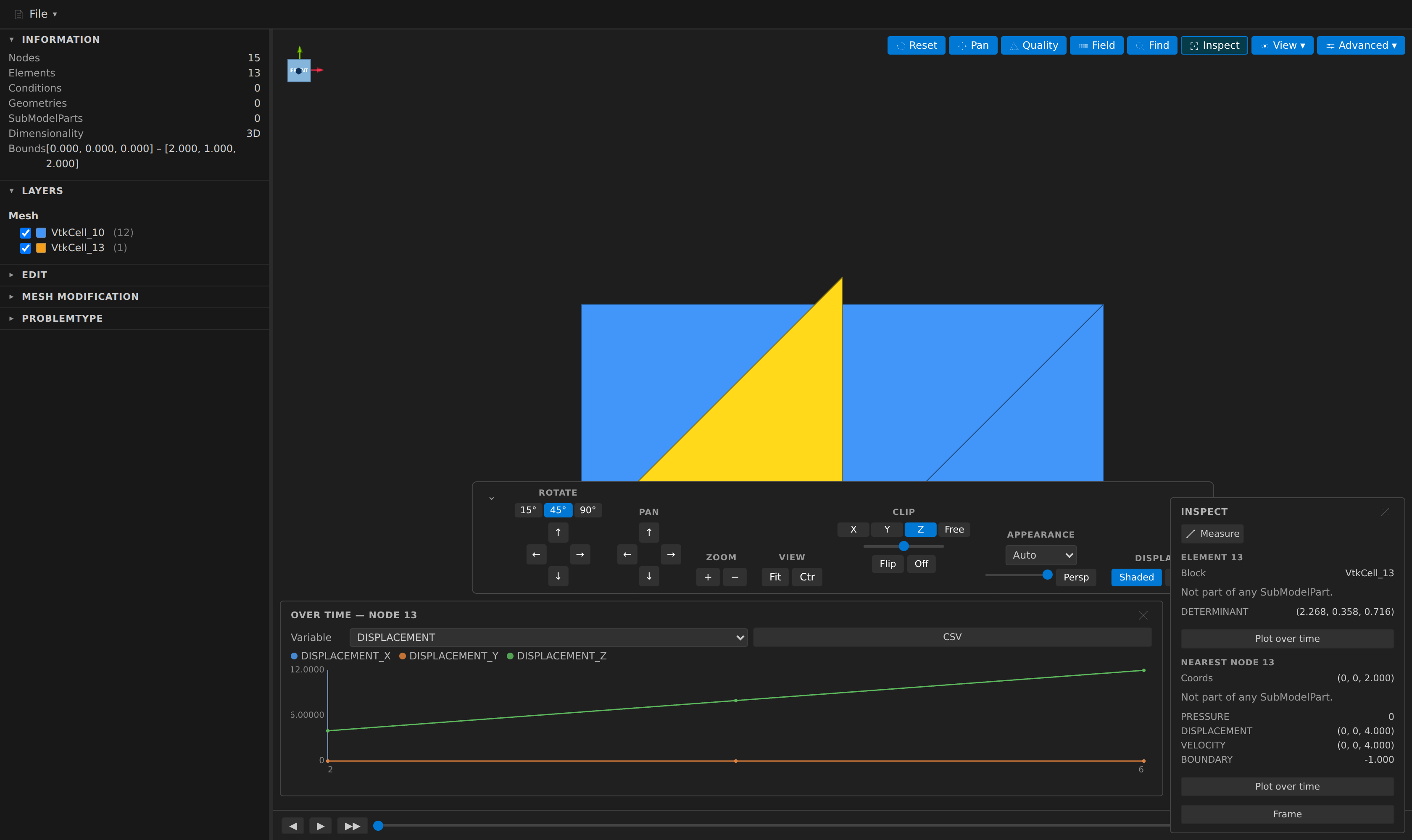
Task: Toggle the Inspect tool
Action: pos(1214,45)
